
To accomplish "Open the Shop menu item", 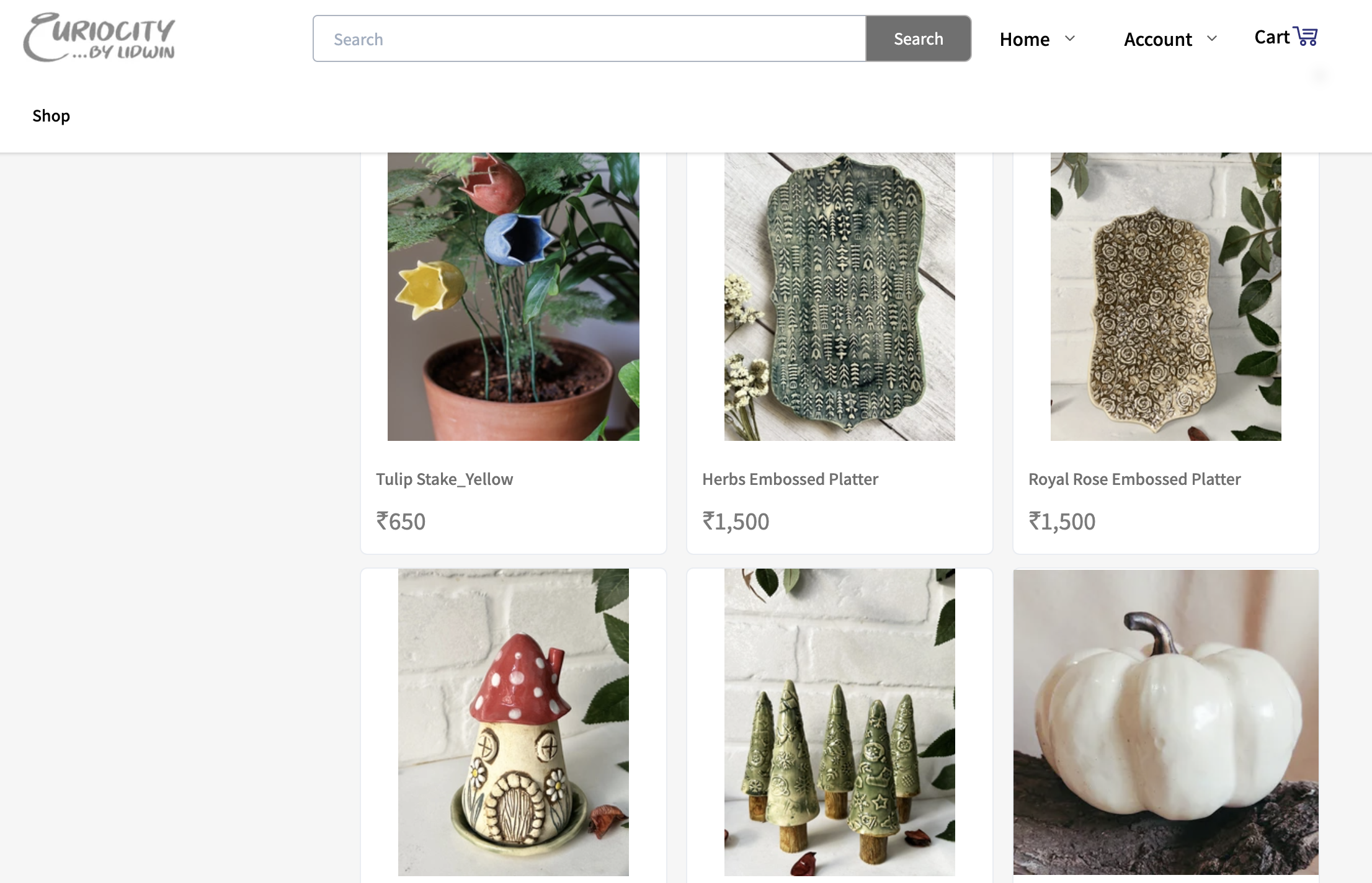I will [51, 115].
